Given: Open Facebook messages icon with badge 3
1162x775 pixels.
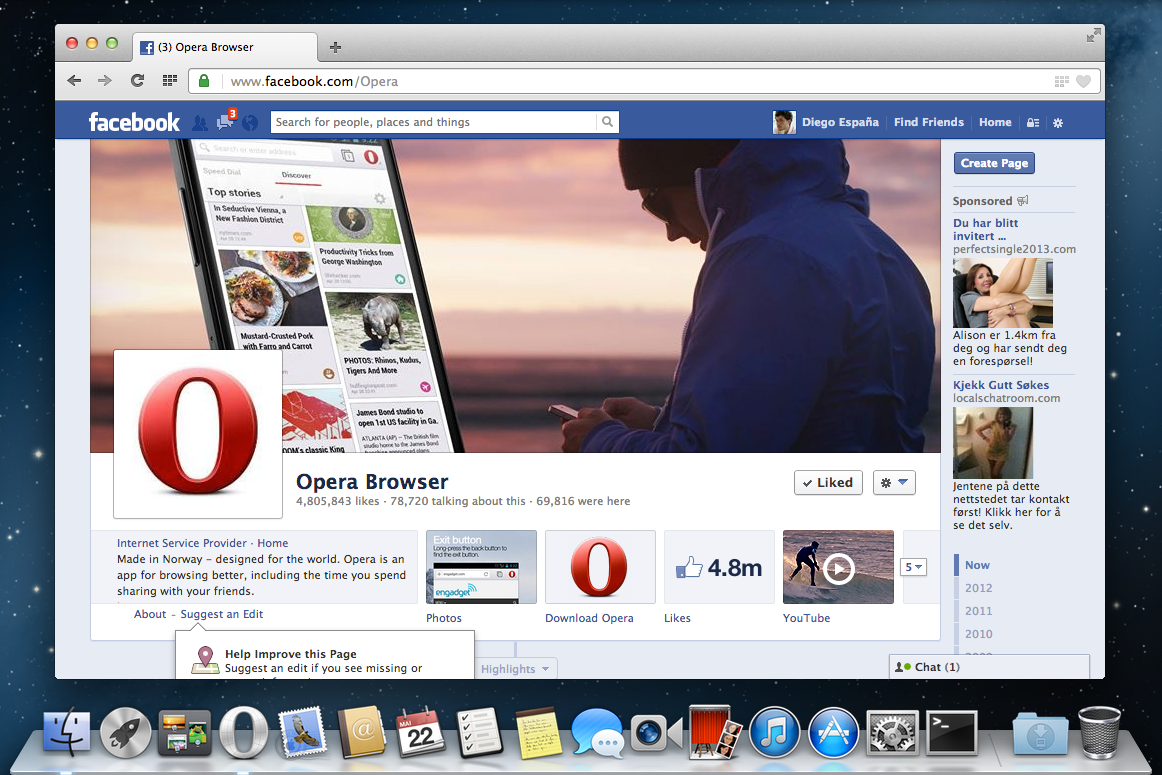Looking at the screenshot, I should point(226,121).
